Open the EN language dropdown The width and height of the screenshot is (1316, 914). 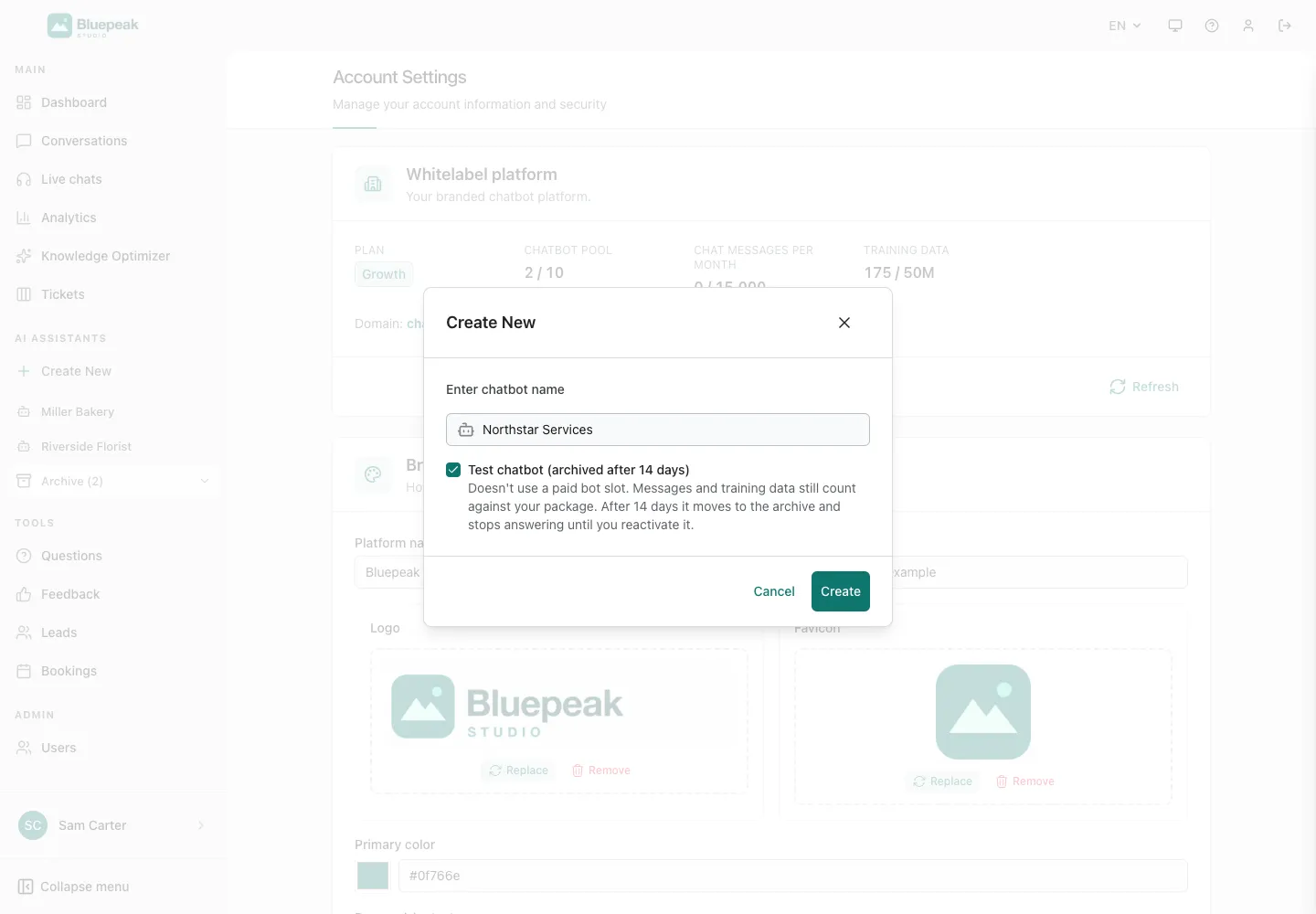(x=1125, y=26)
